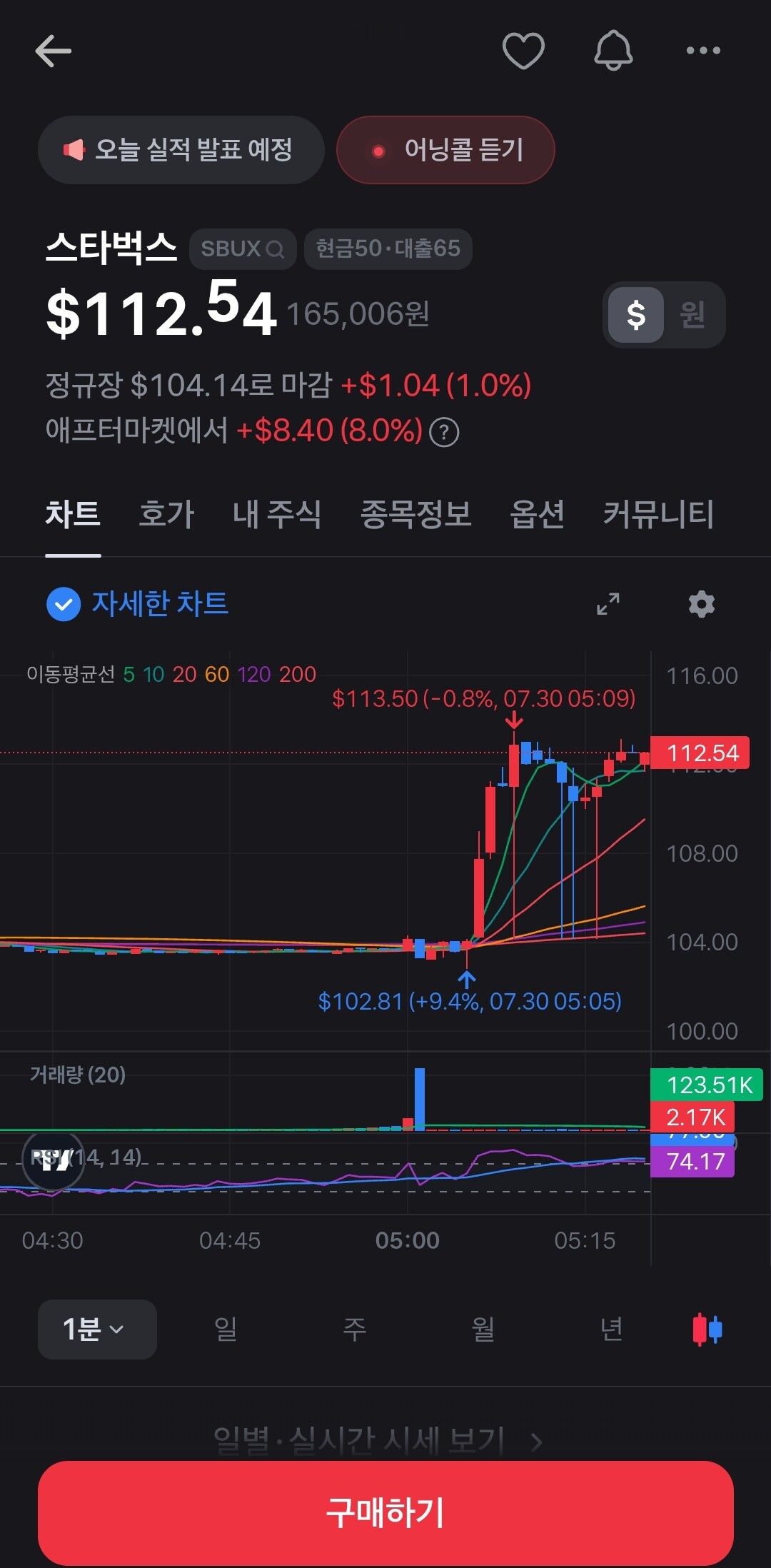Toggle the 자세한 차트 checkbox

[x=64, y=604]
